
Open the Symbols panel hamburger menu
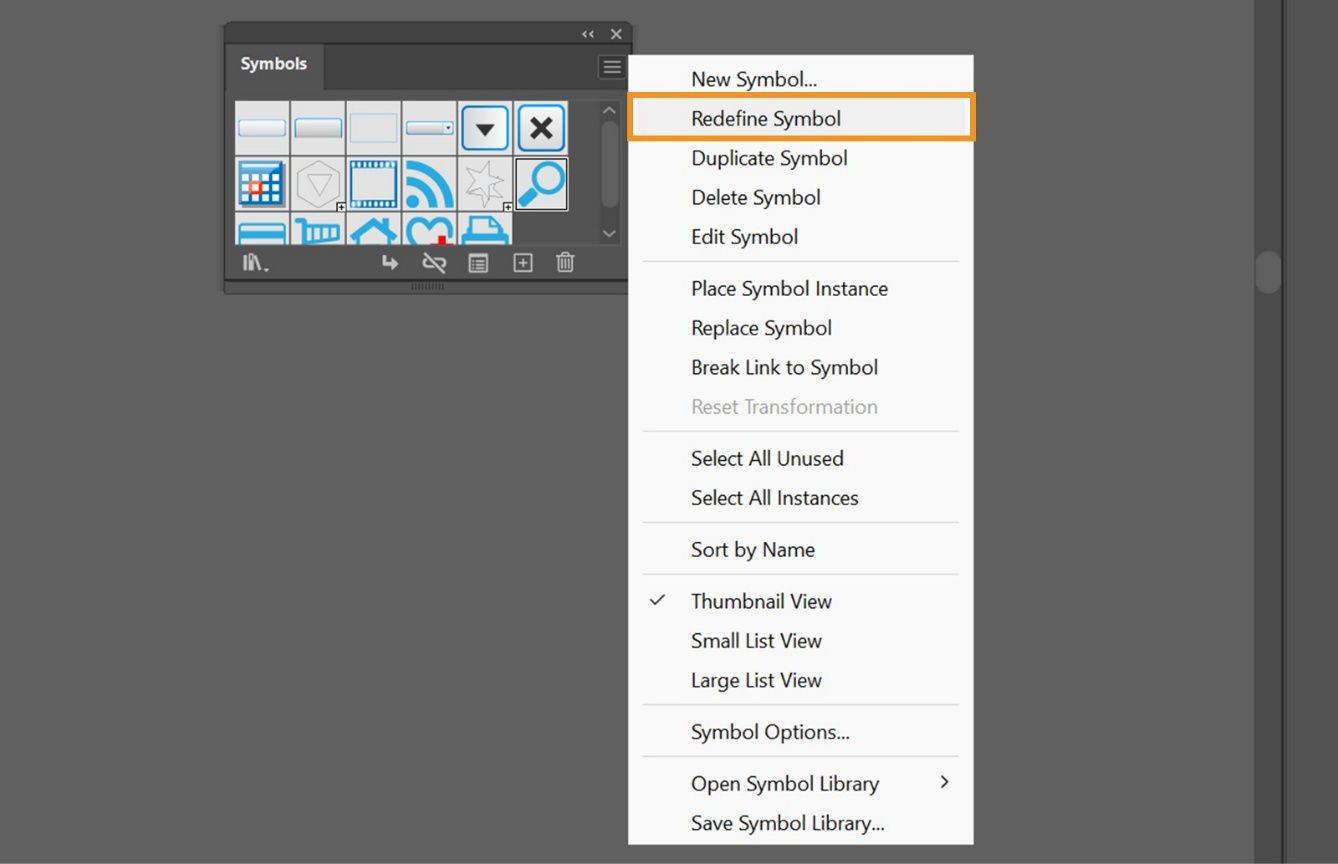[612, 67]
